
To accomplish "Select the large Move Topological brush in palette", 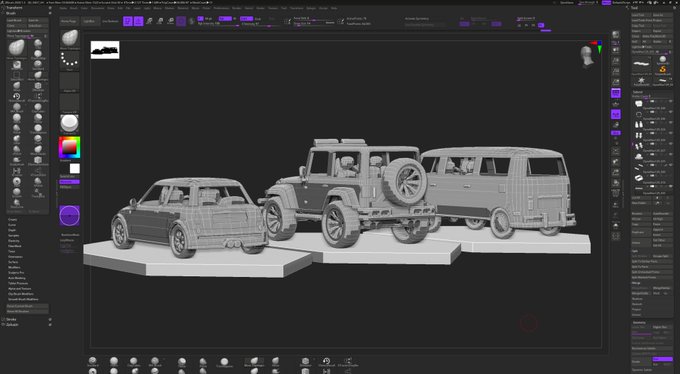I will pos(16,48).
